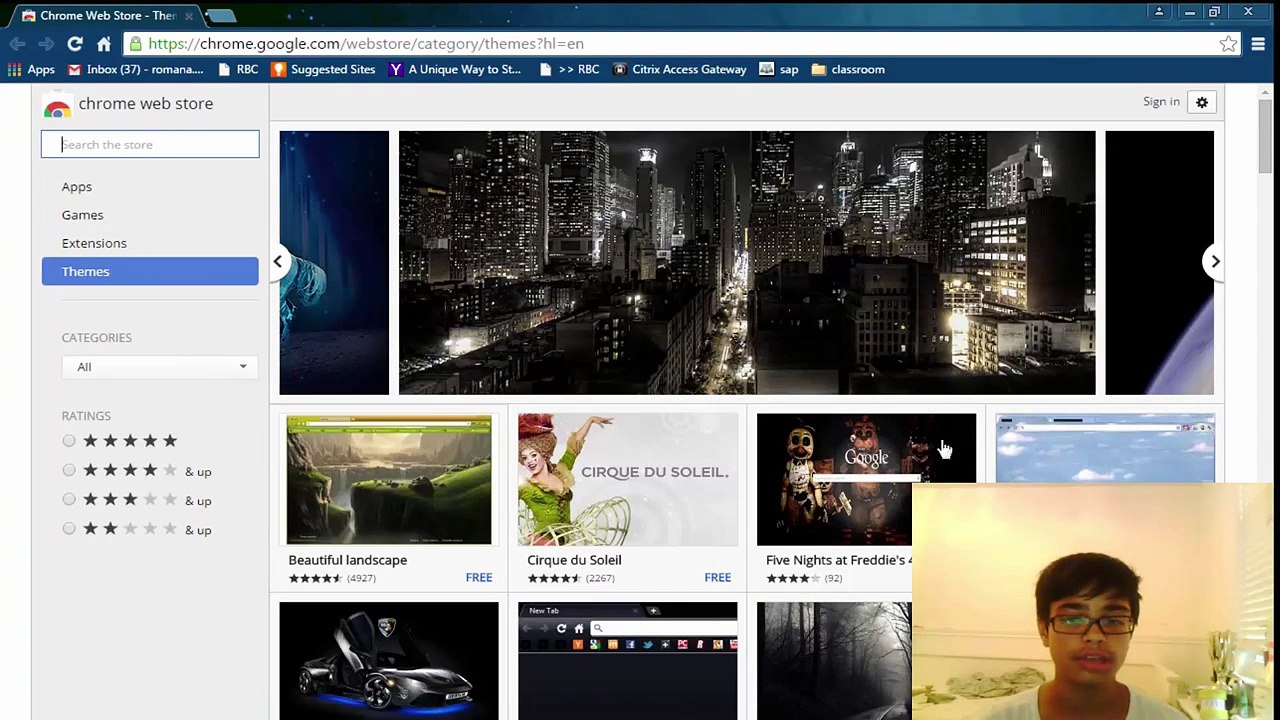Open the Beautiful landscape theme thumbnail

(x=389, y=480)
